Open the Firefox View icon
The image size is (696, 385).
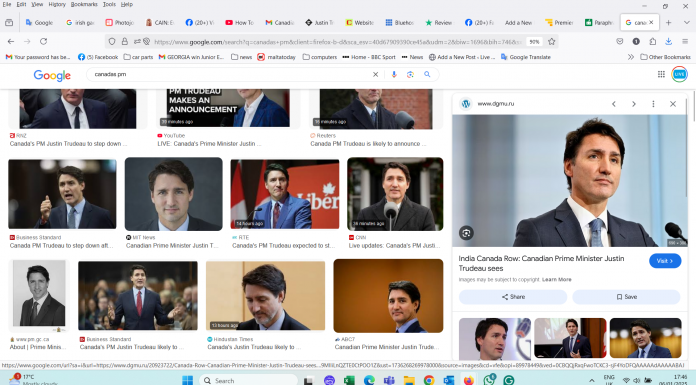9,22
